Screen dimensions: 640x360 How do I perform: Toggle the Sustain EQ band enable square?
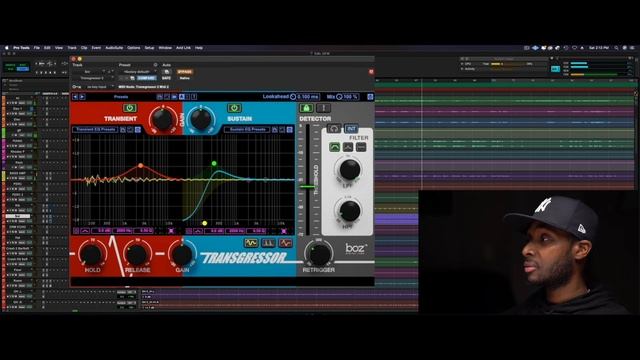coord(189,231)
